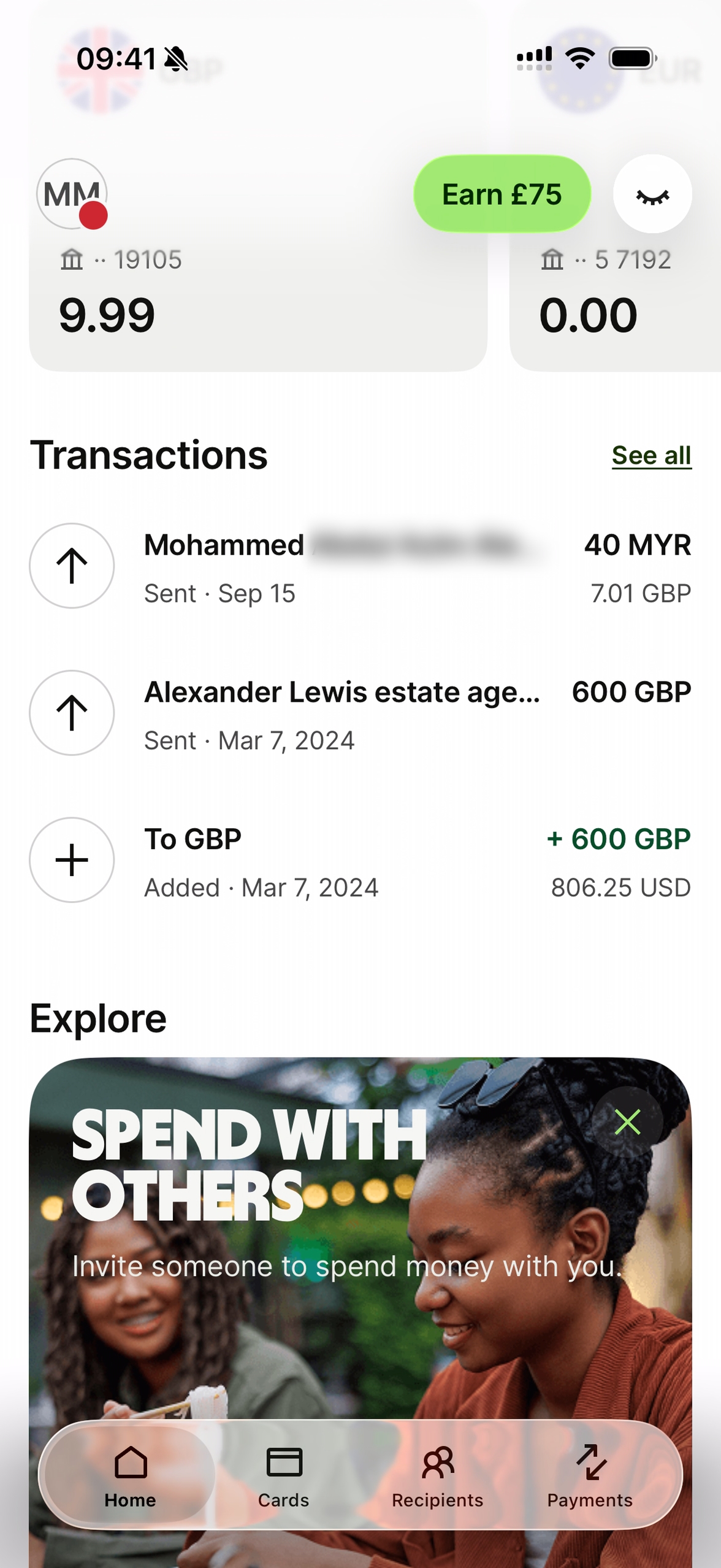This screenshot has width=721, height=1568.
Task: Switch to the Home tab
Action: click(130, 1475)
